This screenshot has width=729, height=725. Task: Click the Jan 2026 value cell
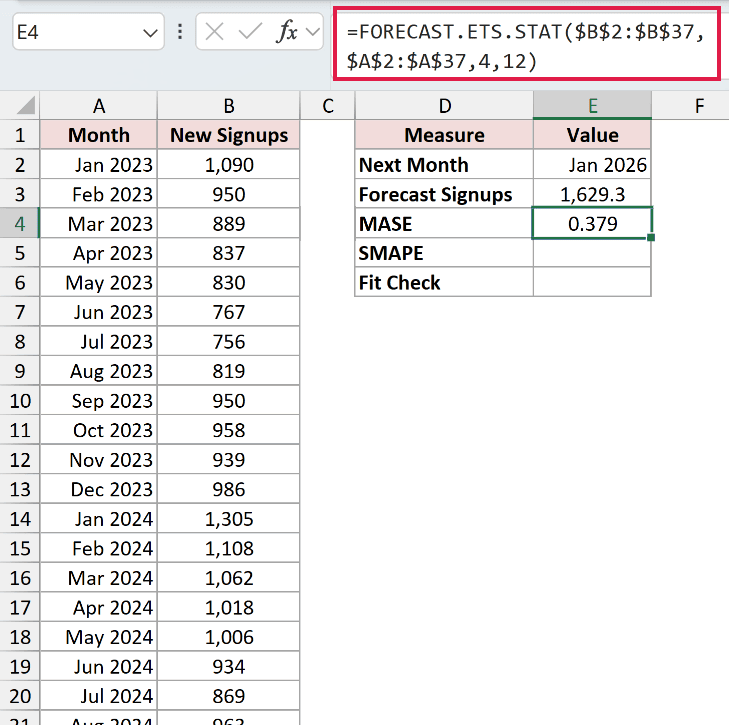tap(592, 165)
